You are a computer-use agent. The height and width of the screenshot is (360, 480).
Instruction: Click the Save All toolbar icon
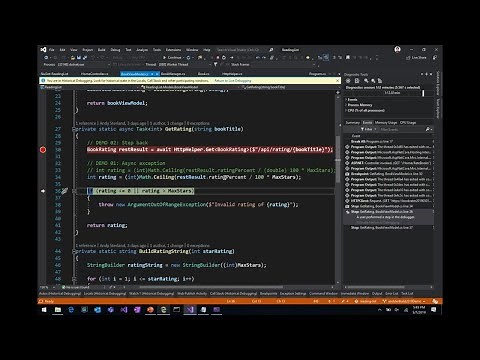(x=85, y=58)
